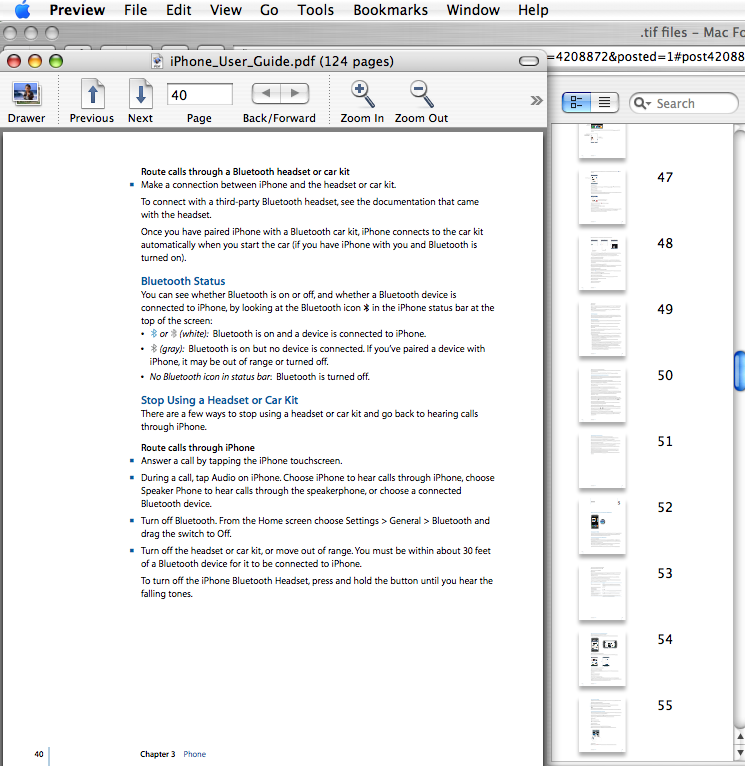Click the Back arrow button
This screenshot has width=745, height=766.
pos(266,93)
